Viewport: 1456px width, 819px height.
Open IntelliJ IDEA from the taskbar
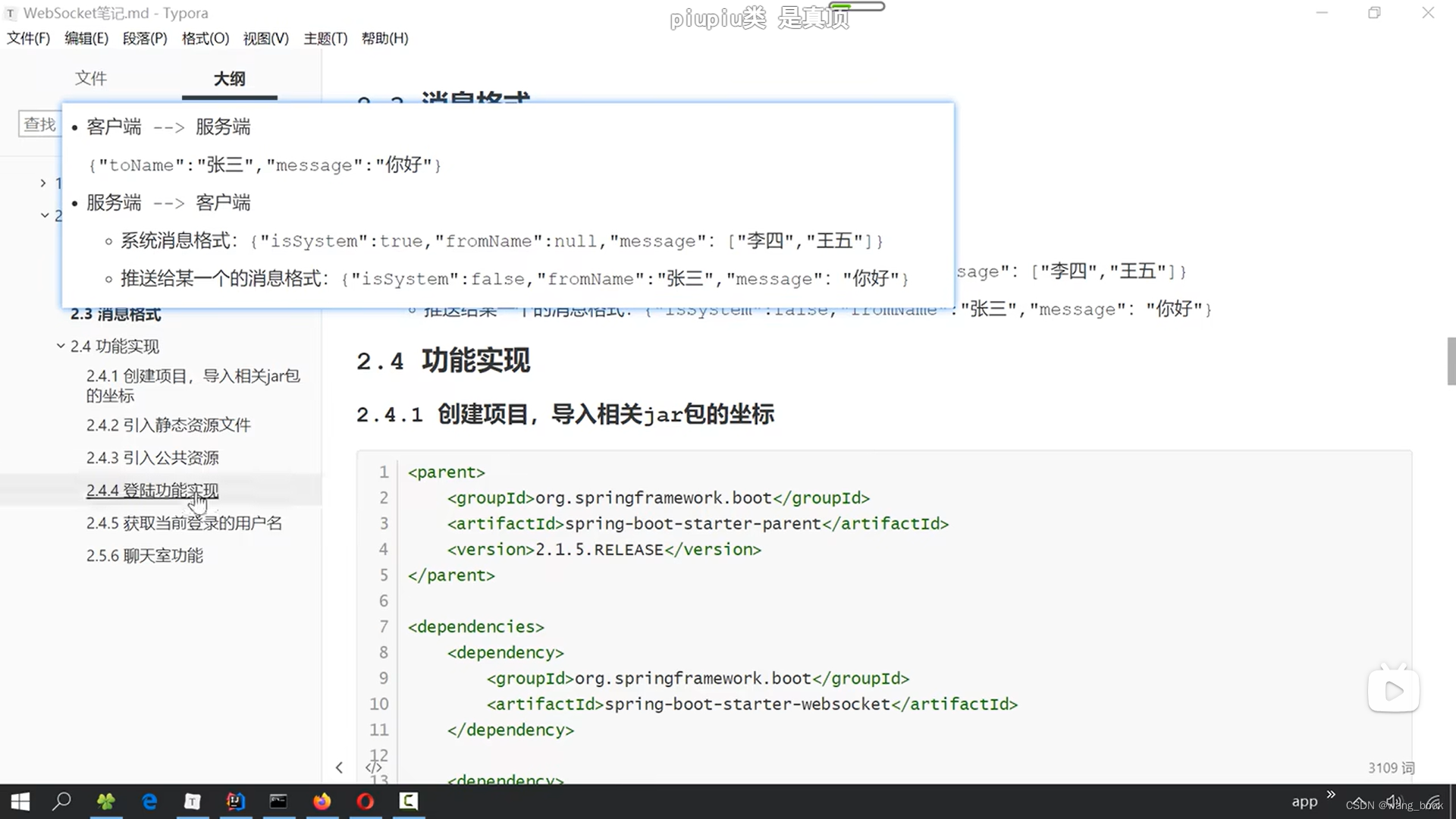click(236, 801)
